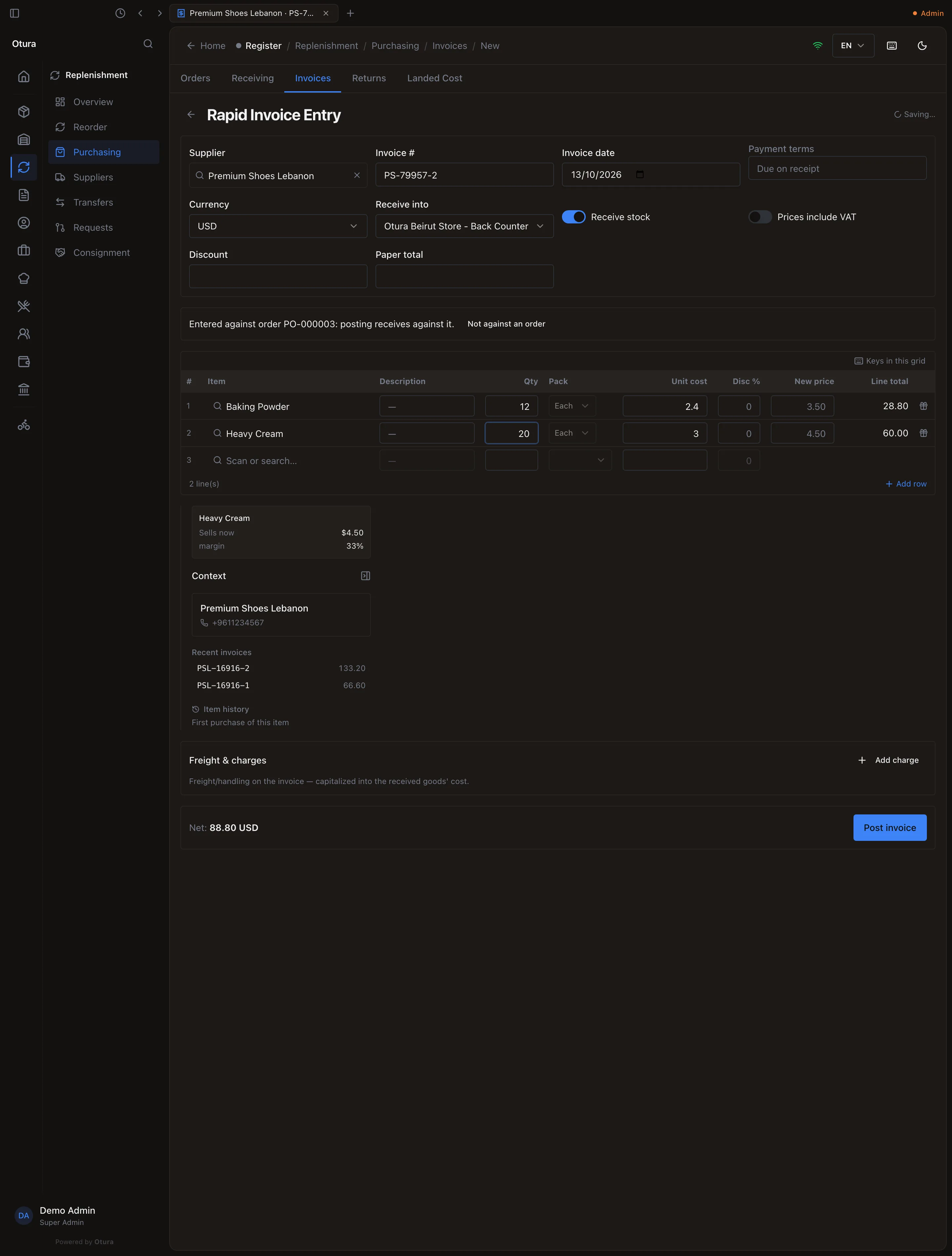Screen dimensions: 952x1256
Task: Open the EN language dropdown
Action: (x=853, y=45)
